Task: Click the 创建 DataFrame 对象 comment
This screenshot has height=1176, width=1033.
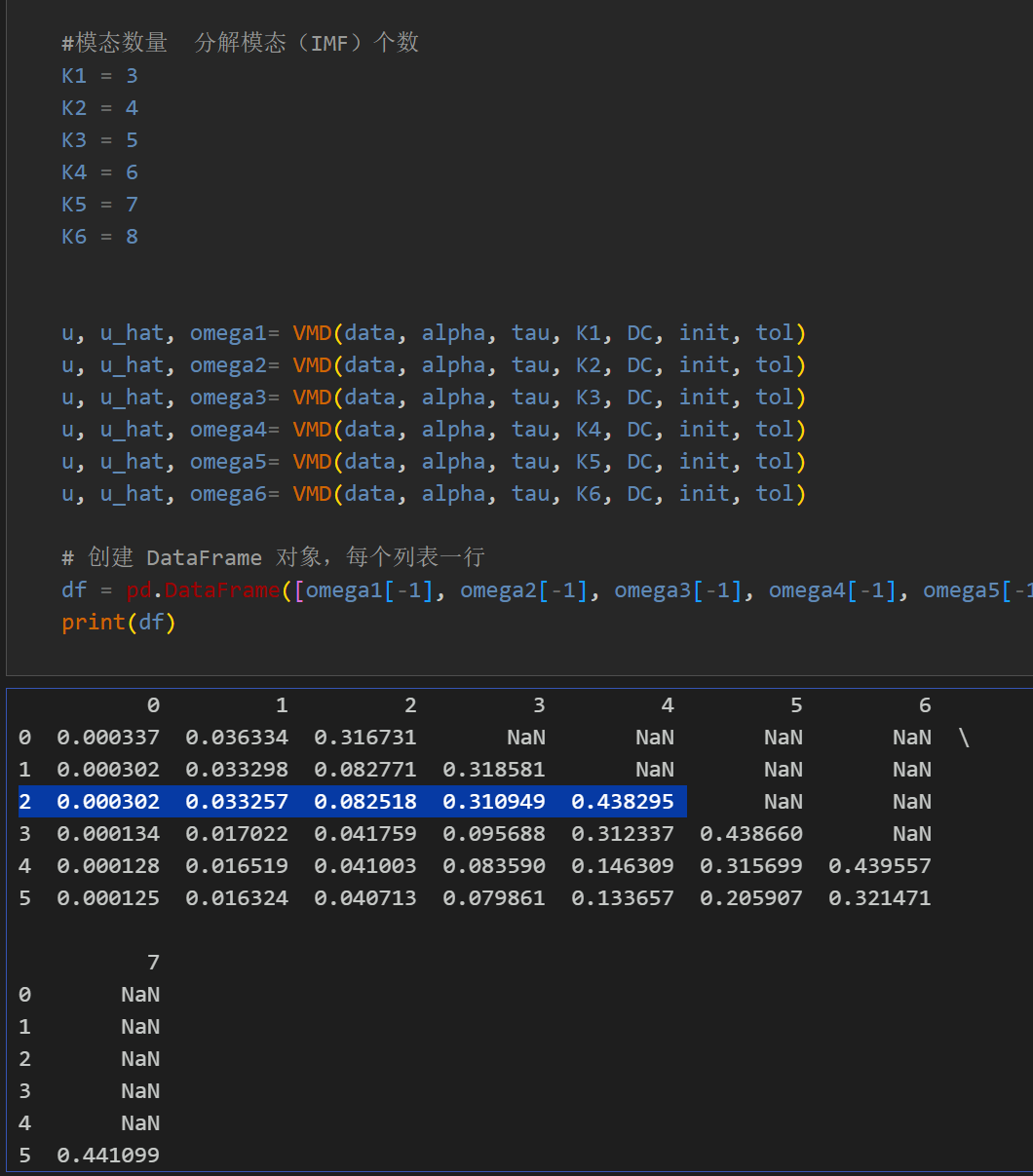Action: [x=273, y=557]
